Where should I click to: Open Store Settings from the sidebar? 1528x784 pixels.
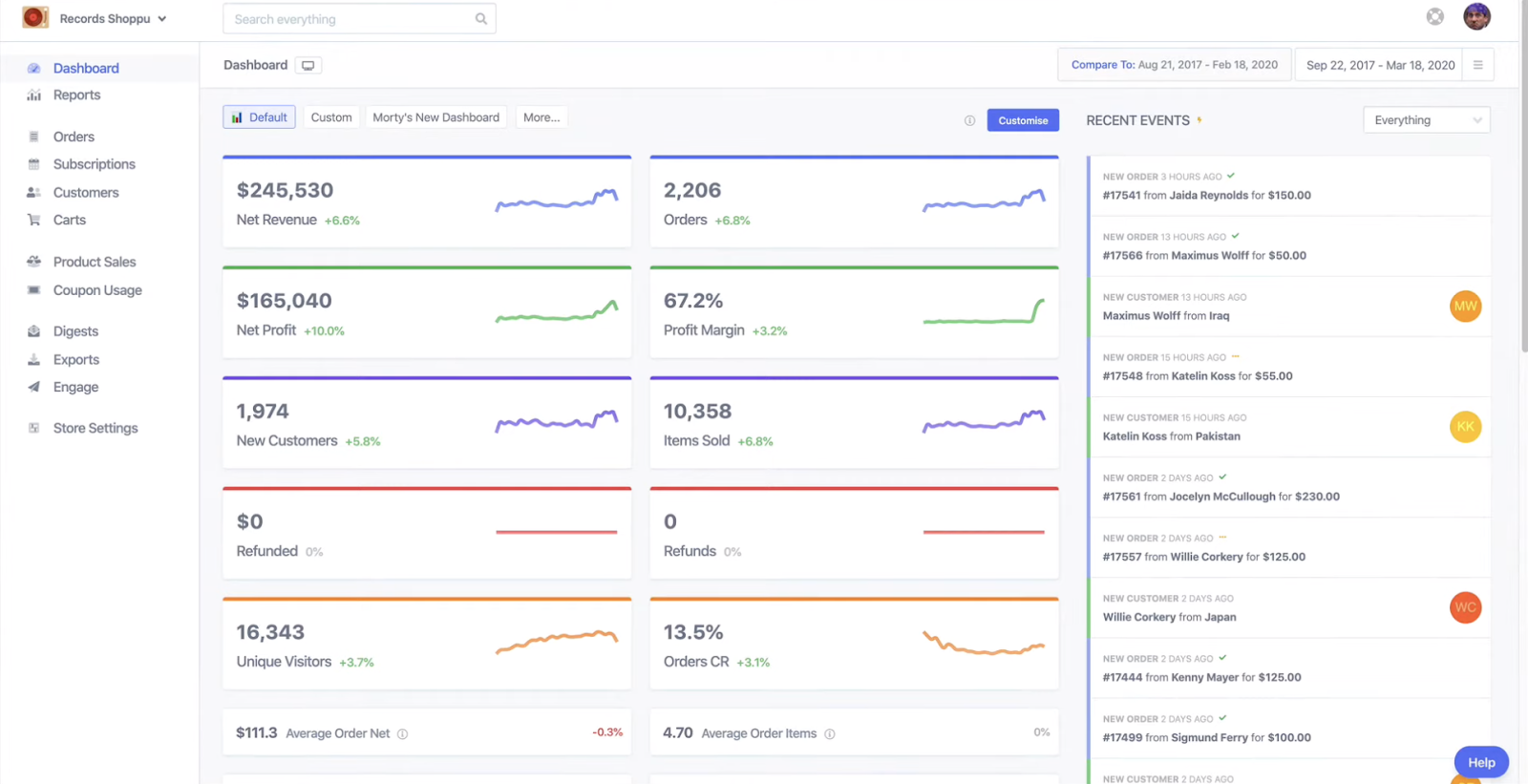(95, 428)
